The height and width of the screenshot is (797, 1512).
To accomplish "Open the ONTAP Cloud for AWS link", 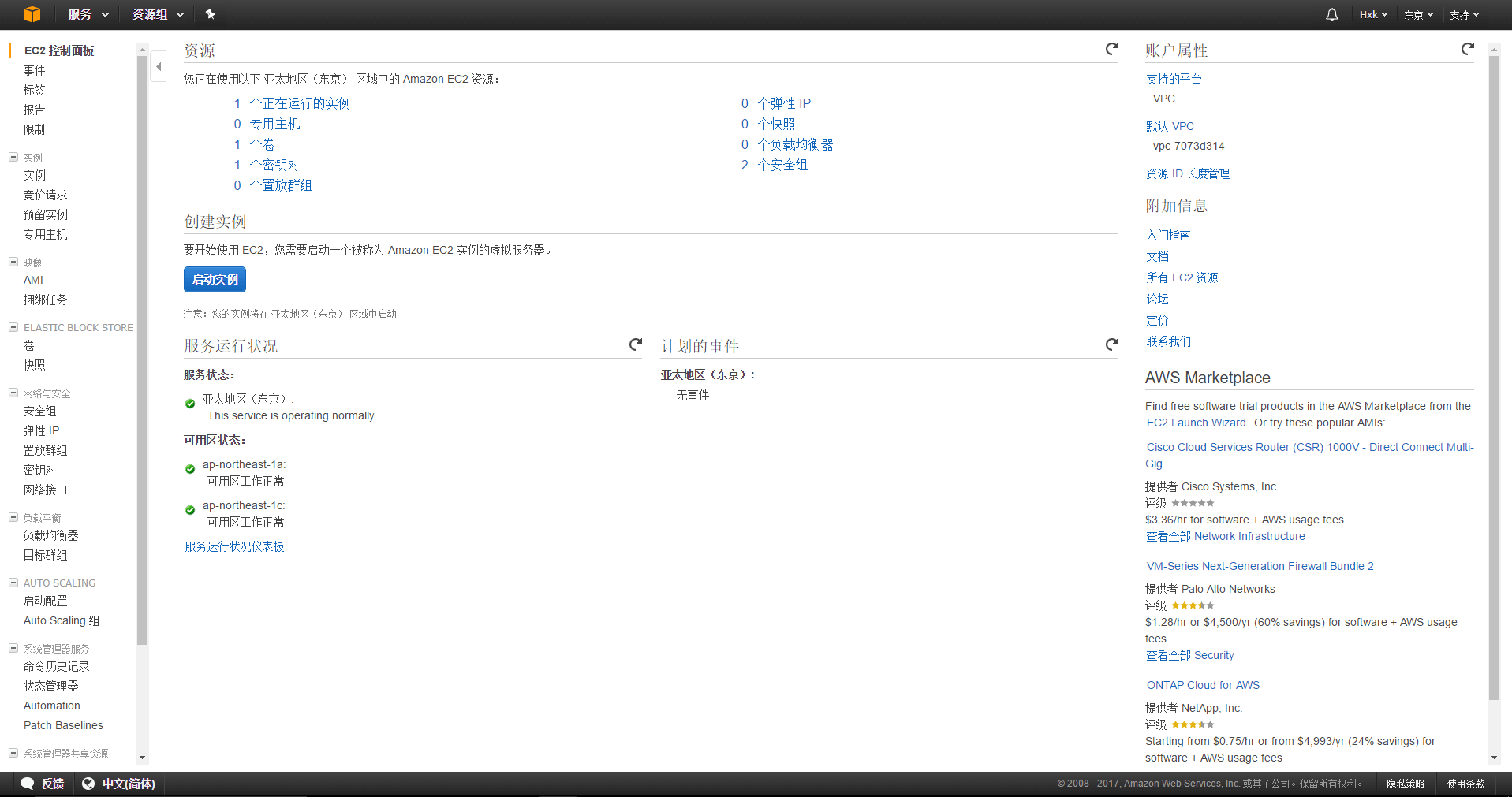I will pos(1203,685).
